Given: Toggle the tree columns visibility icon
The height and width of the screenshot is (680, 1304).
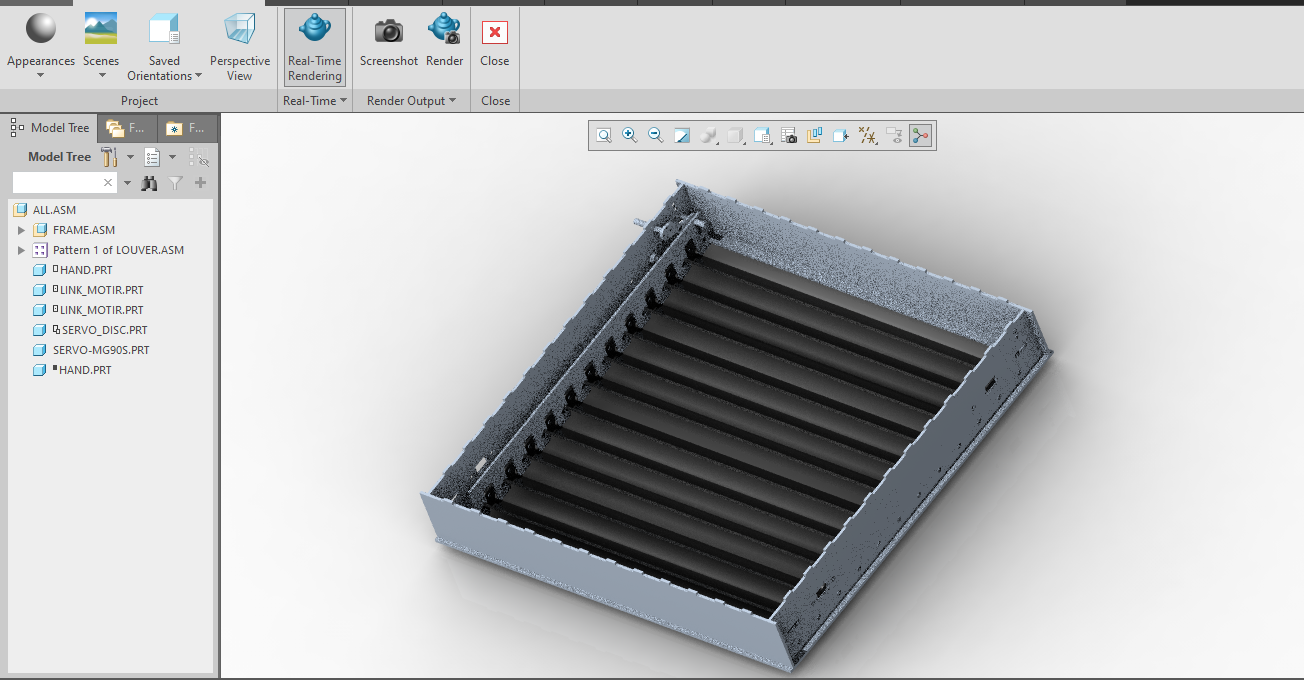Looking at the screenshot, I should coord(200,157).
